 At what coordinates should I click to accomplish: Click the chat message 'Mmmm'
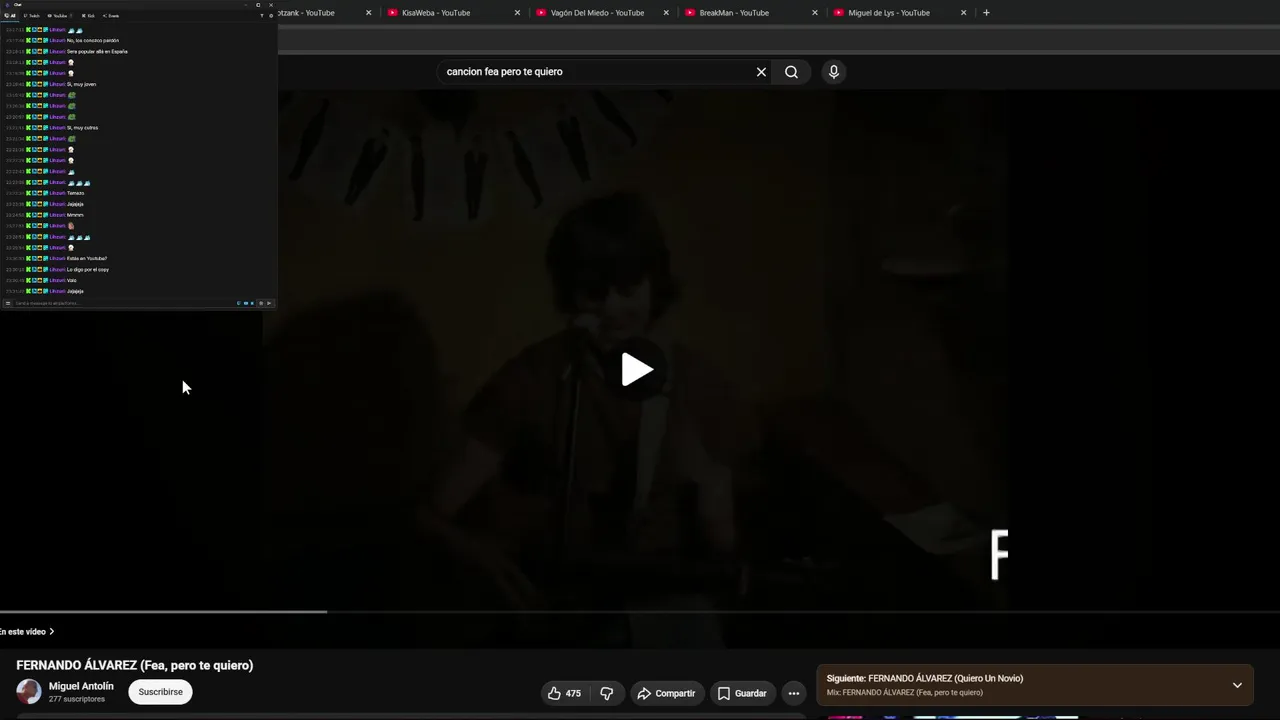(75, 215)
